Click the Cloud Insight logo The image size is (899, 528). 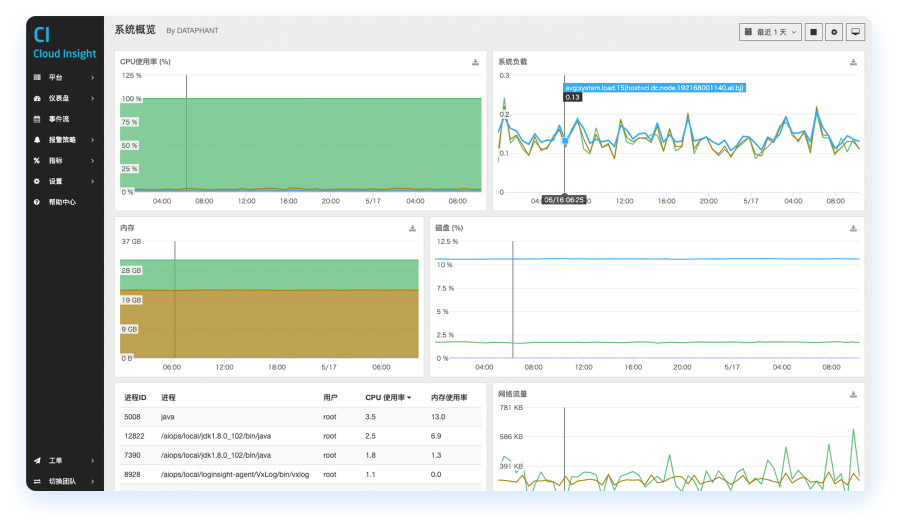[64, 44]
